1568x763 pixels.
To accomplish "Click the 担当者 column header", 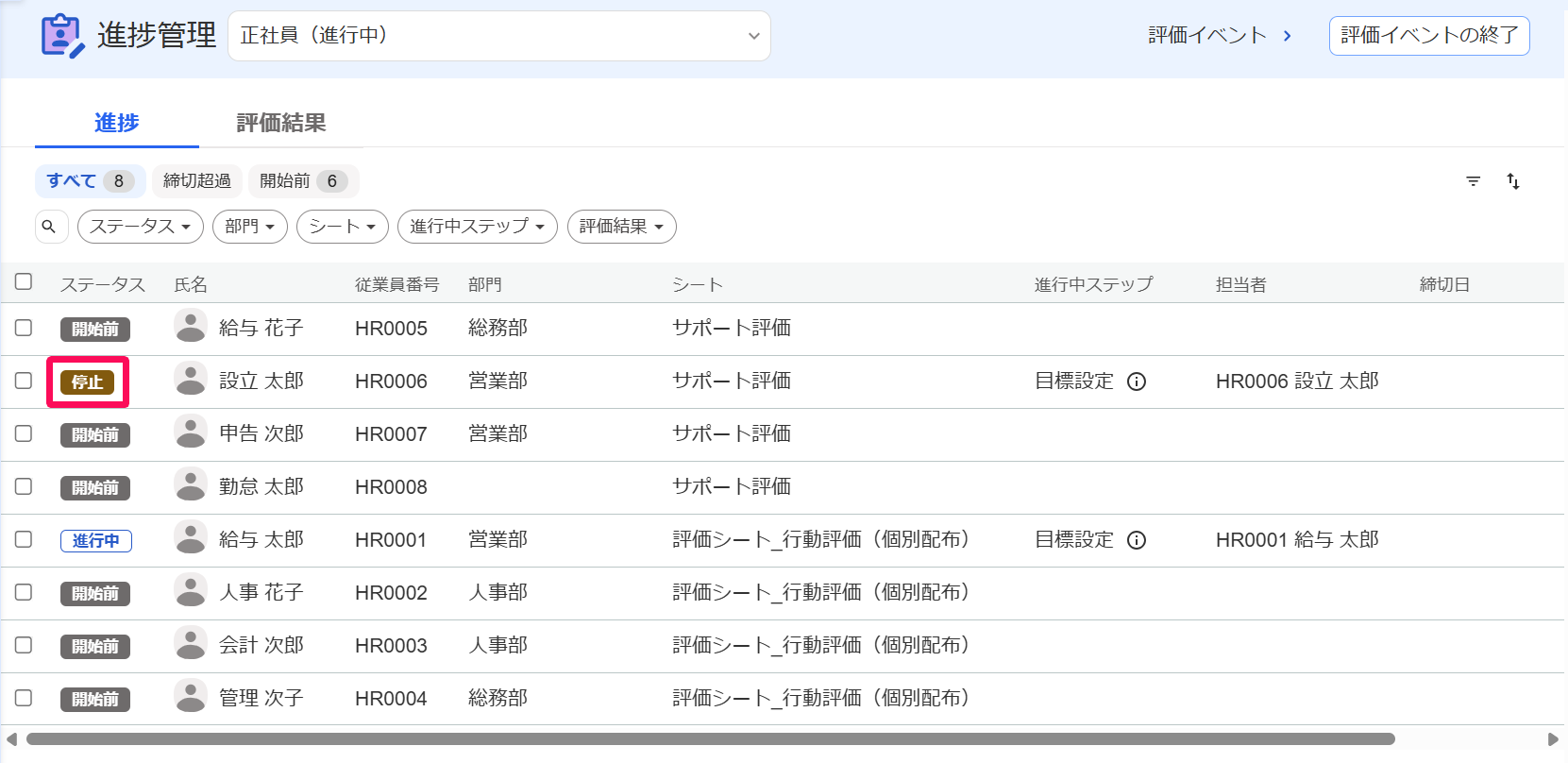I will pos(1240,284).
